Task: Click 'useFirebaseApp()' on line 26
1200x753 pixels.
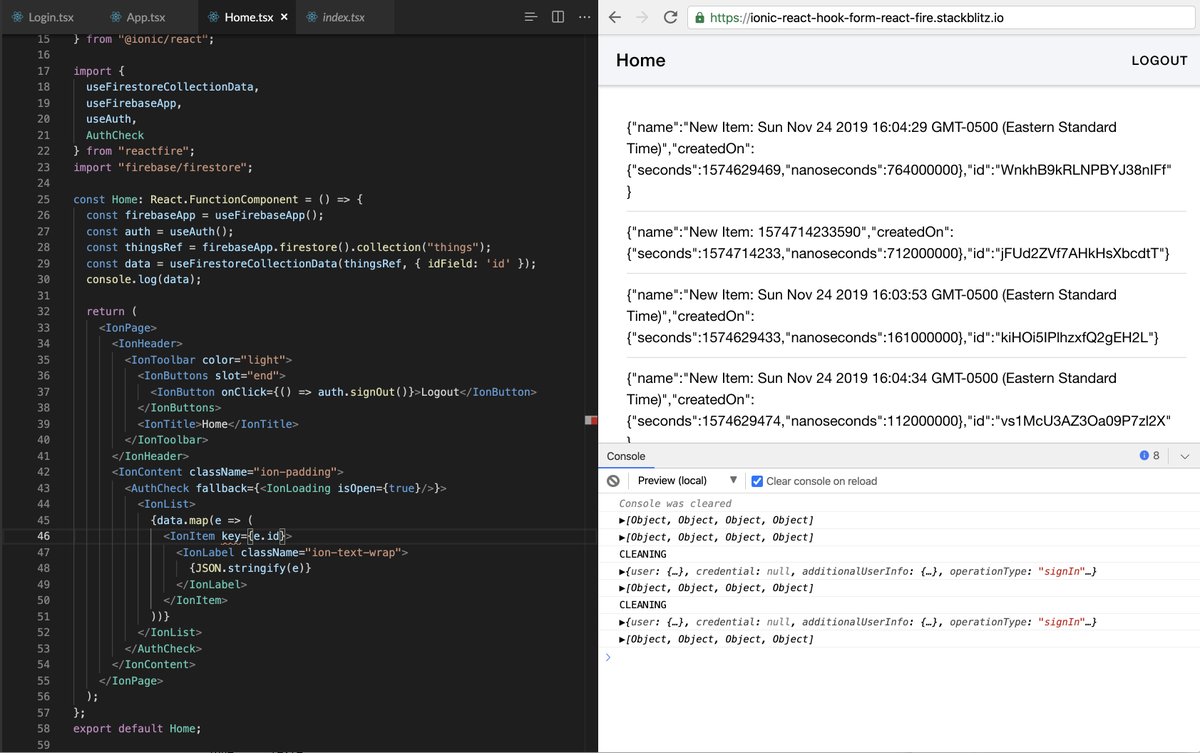Action: tap(267, 215)
